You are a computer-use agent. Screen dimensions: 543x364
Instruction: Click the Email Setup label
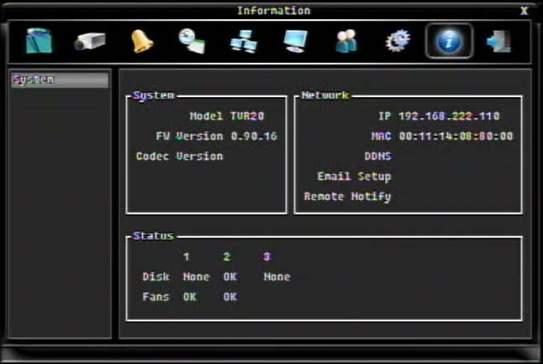pos(354,176)
